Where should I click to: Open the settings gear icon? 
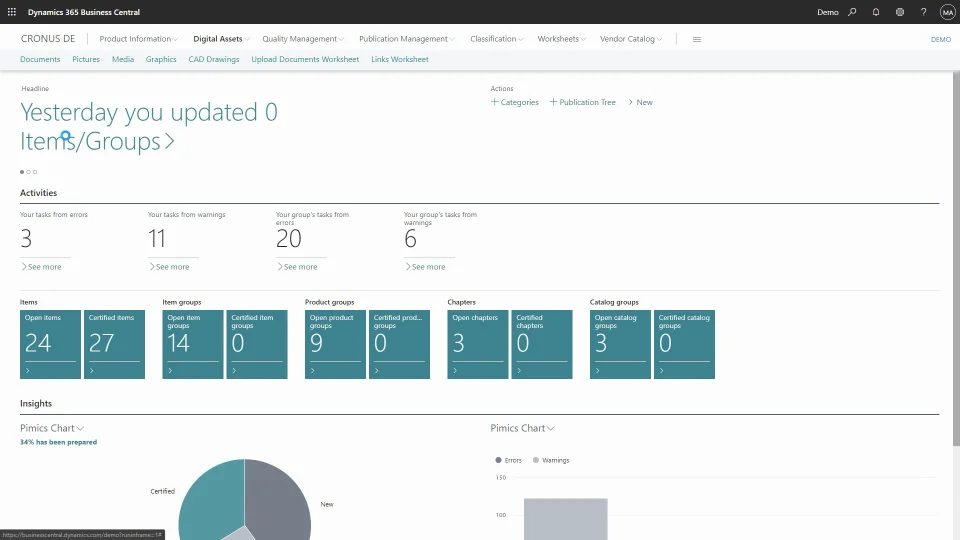[x=900, y=12]
